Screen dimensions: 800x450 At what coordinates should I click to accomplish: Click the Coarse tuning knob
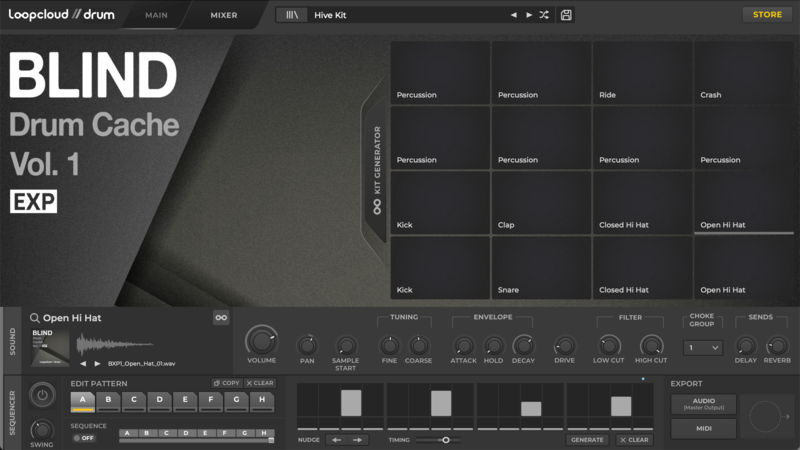coord(418,346)
